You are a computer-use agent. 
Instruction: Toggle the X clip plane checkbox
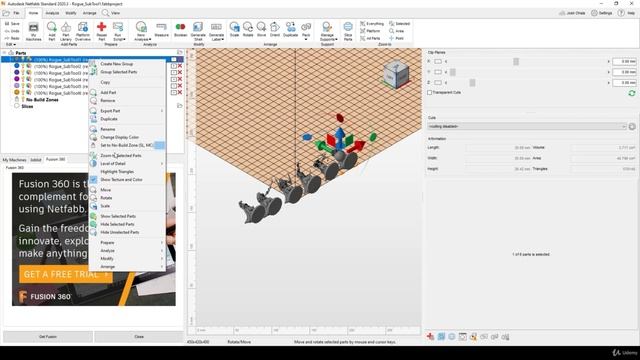pos(438,62)
